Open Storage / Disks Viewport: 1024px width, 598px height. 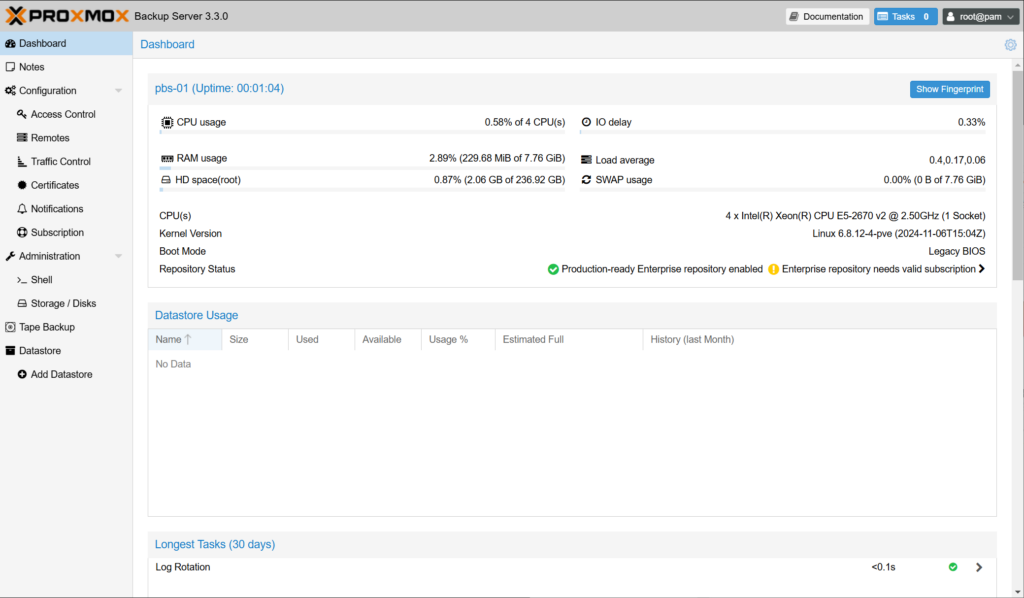click(x=63, y=303)
